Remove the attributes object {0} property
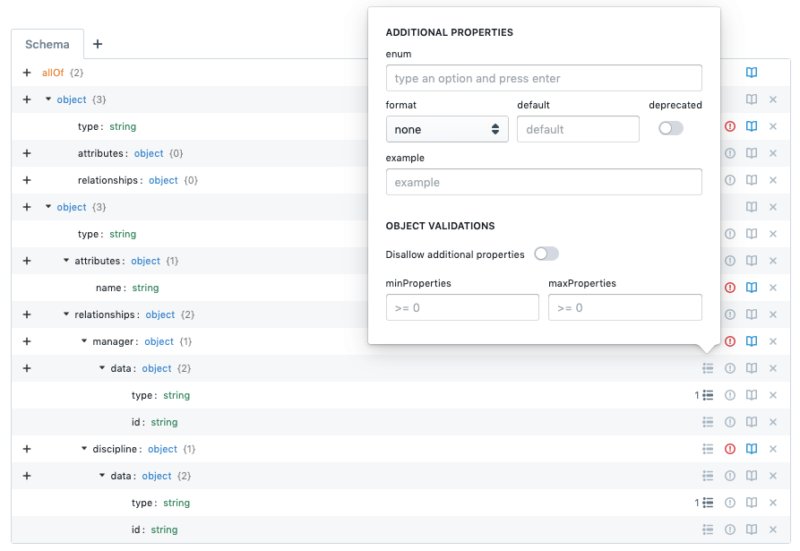The width and height of the screenshot is (800, 551). (x=773, y=153)
